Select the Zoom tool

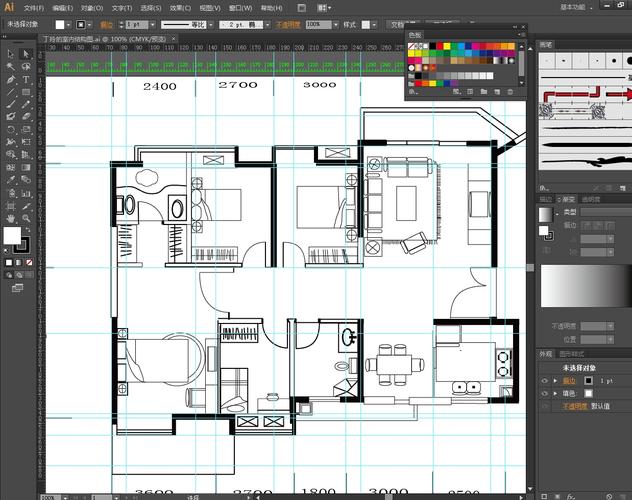coord(26,218)
